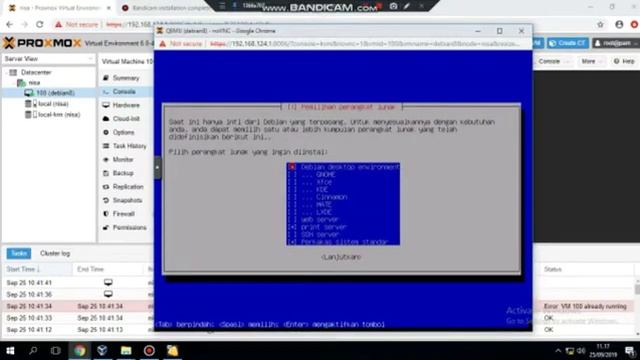
Task: Select the Console menu item in the VM panel
Action: pos(124,91)
